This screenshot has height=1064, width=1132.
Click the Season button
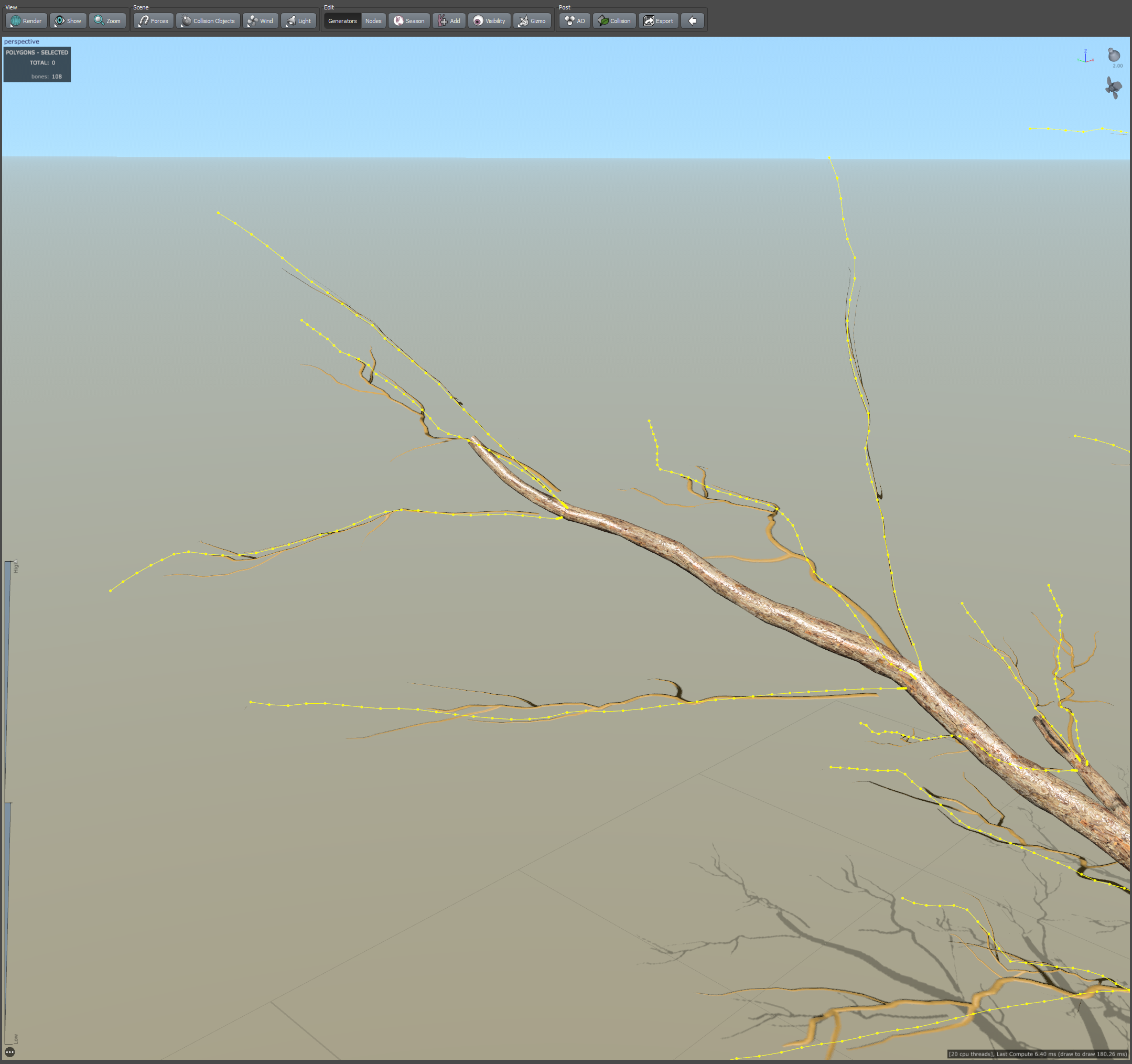tap(409, 21)
